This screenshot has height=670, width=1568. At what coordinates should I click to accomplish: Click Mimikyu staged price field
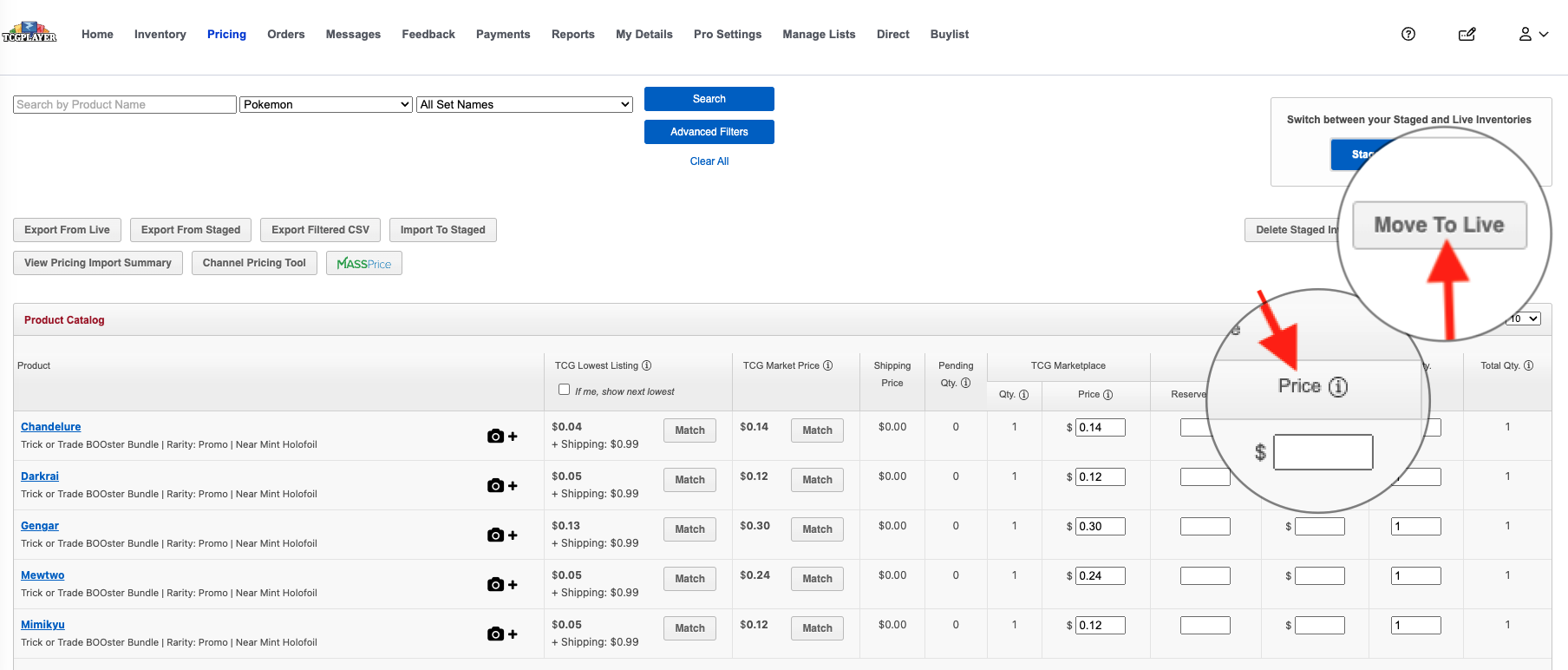[1320, 625]
